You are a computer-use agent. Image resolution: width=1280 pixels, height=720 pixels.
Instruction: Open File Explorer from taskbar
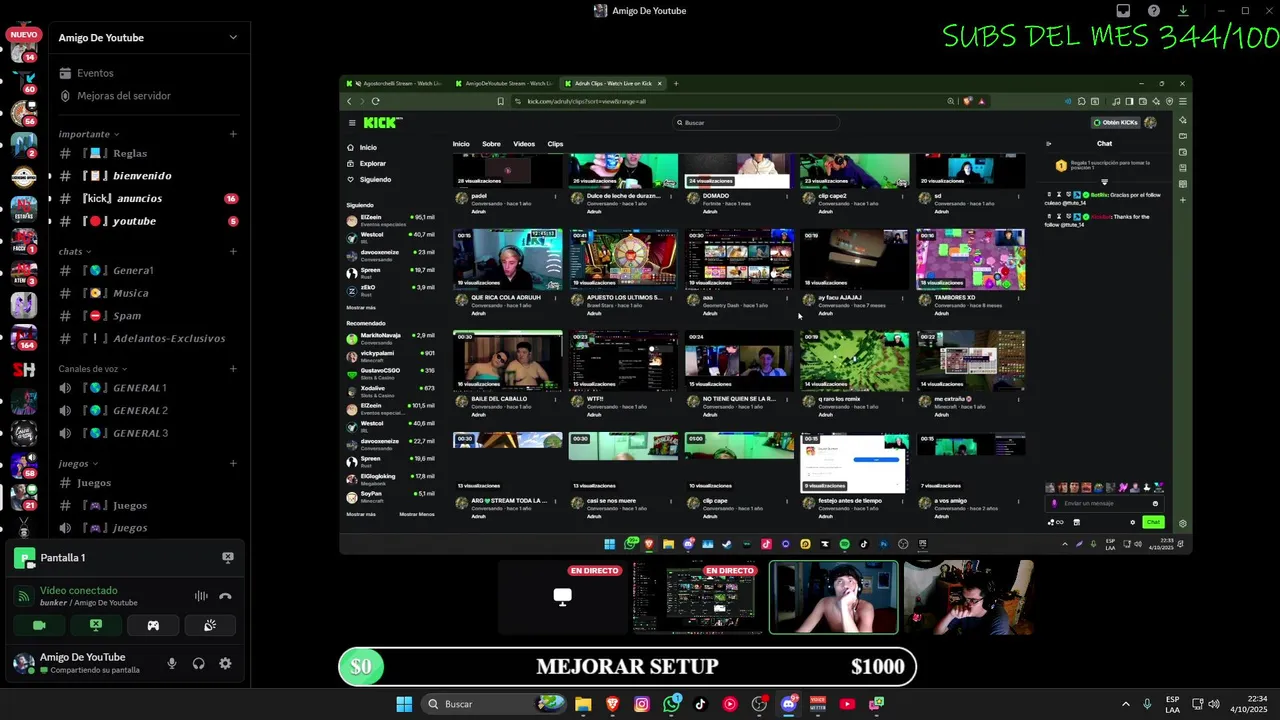583,704
